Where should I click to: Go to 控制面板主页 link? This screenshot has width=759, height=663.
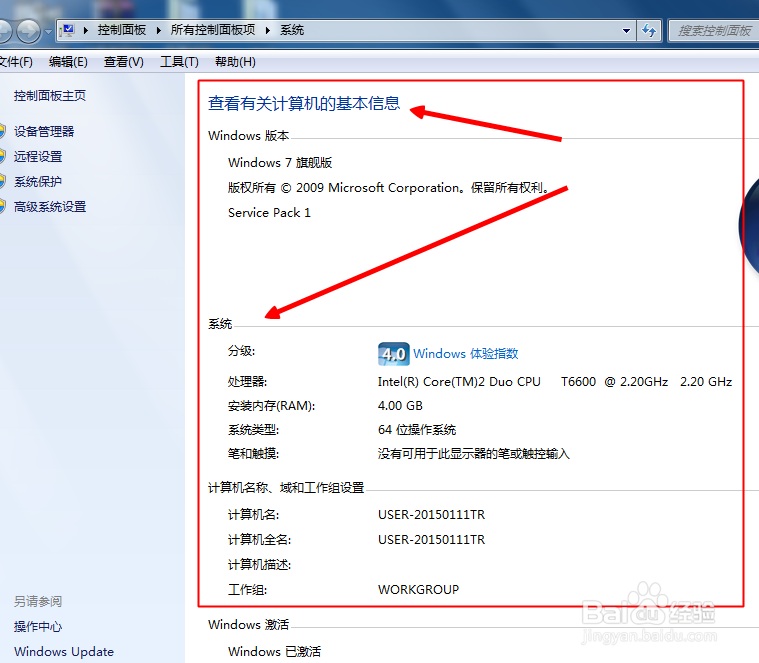[x=50, y=96]
